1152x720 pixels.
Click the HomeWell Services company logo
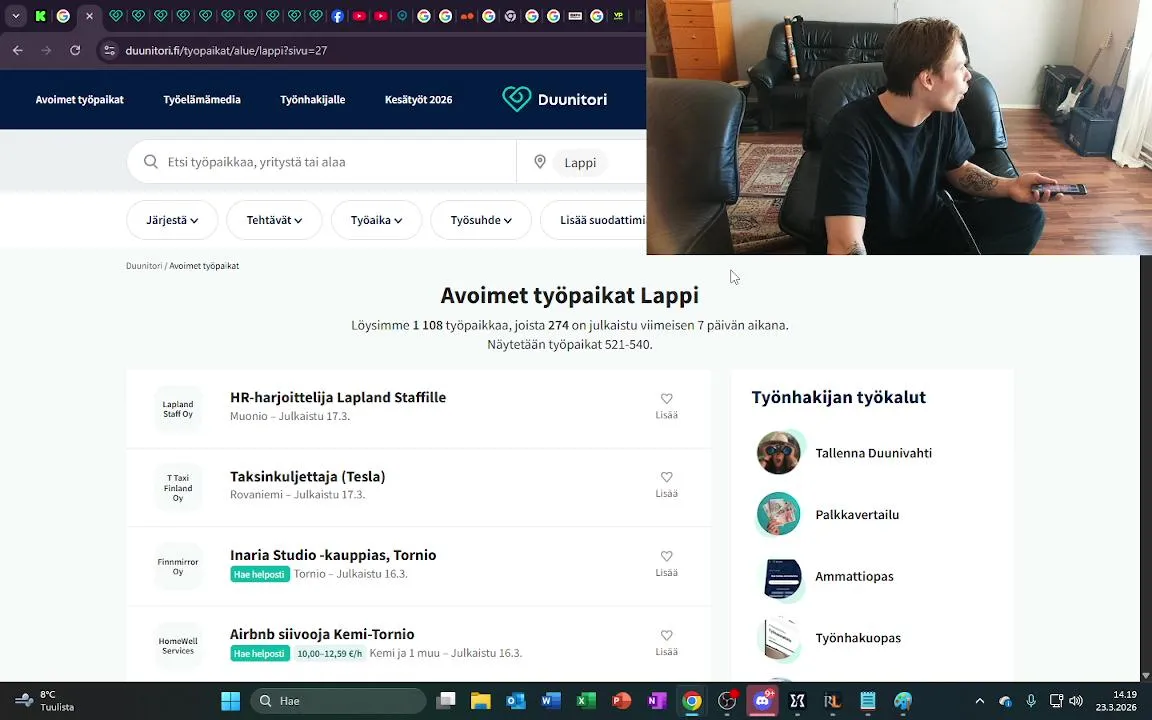click(178, 646)
